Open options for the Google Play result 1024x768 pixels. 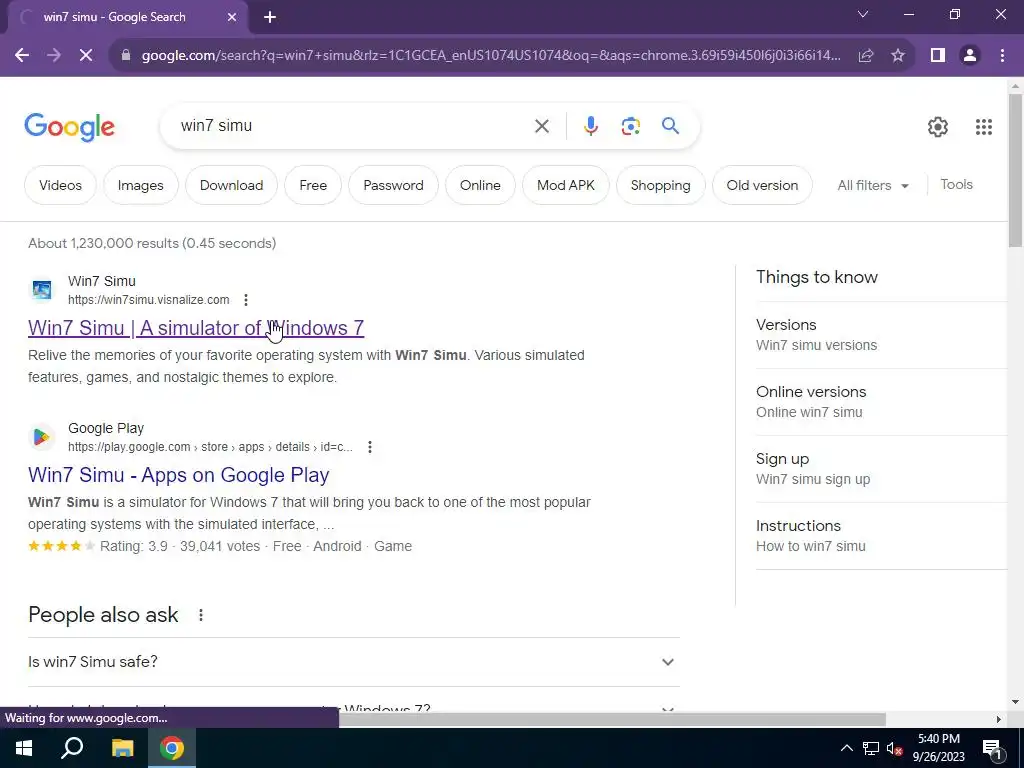point(370,447)
